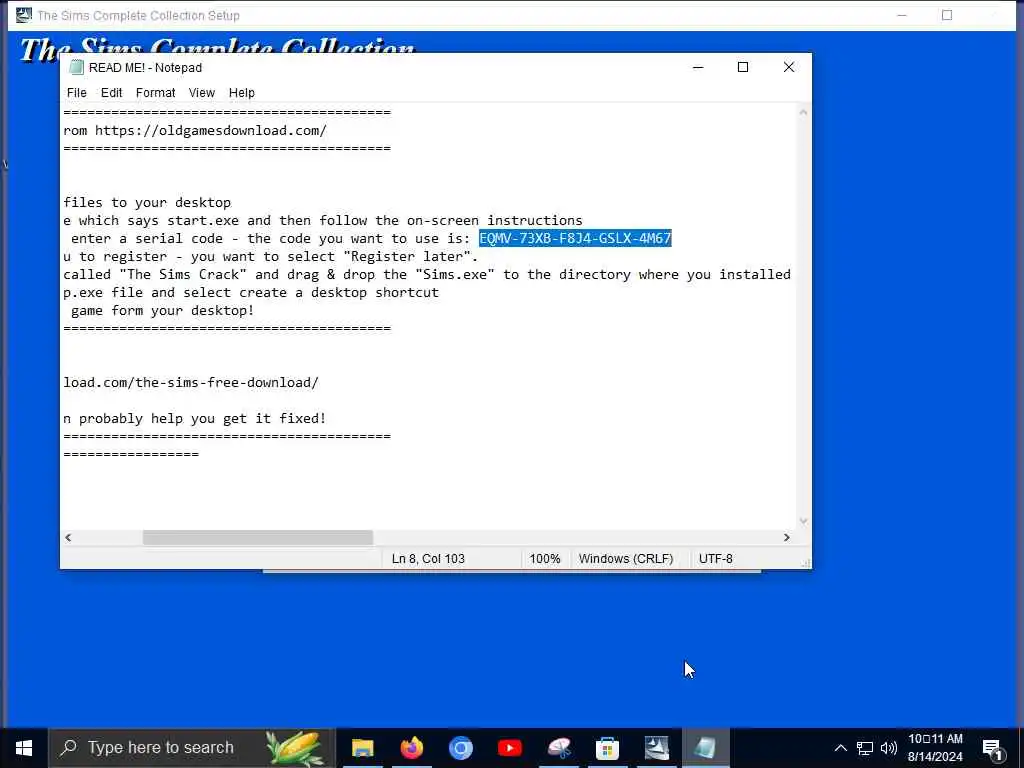Viewport: 1024px width, 768px height.
Task: Click 'n probably help you get it fixed!'
Action: coord(195,419)
